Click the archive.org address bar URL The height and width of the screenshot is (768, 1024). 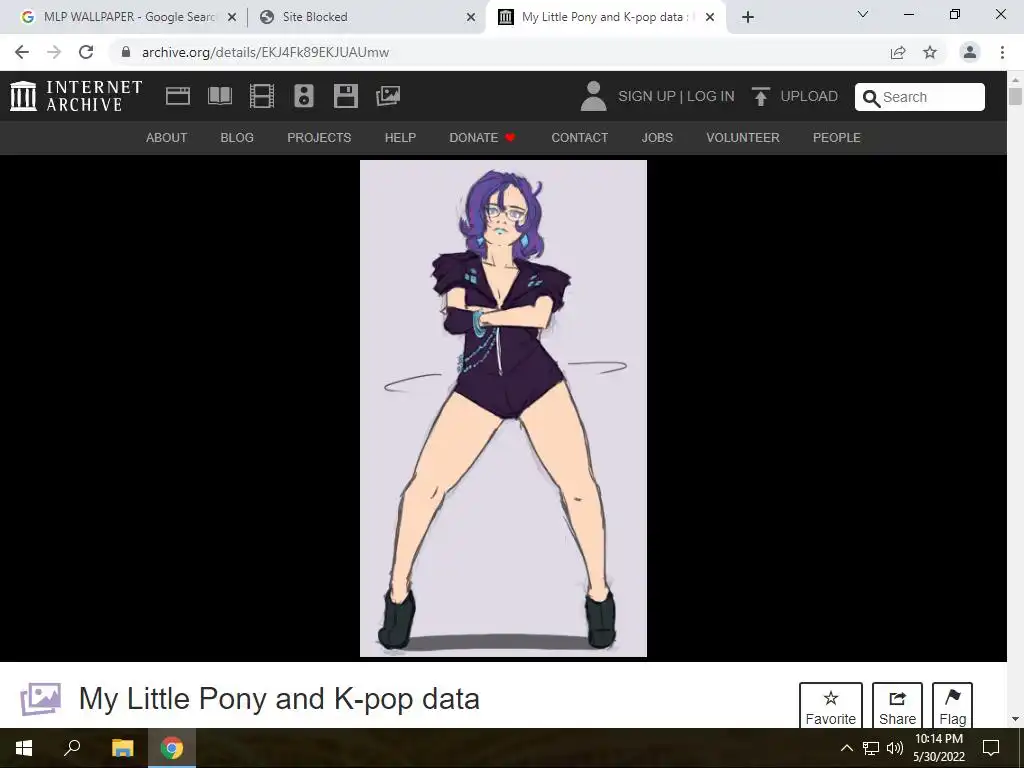click(x=265, y=52)
